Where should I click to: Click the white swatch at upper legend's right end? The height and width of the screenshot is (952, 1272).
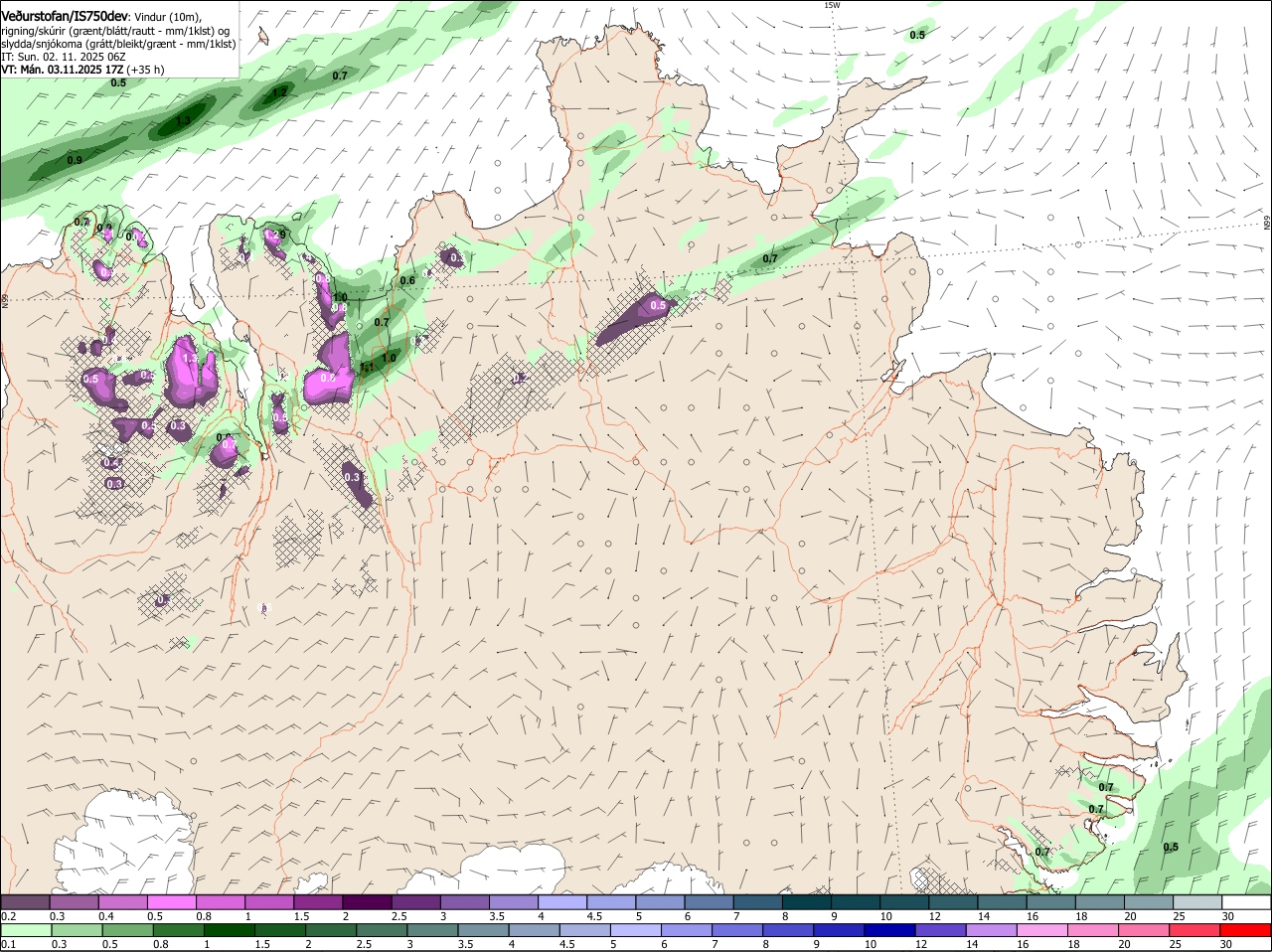pos(1246,902)
